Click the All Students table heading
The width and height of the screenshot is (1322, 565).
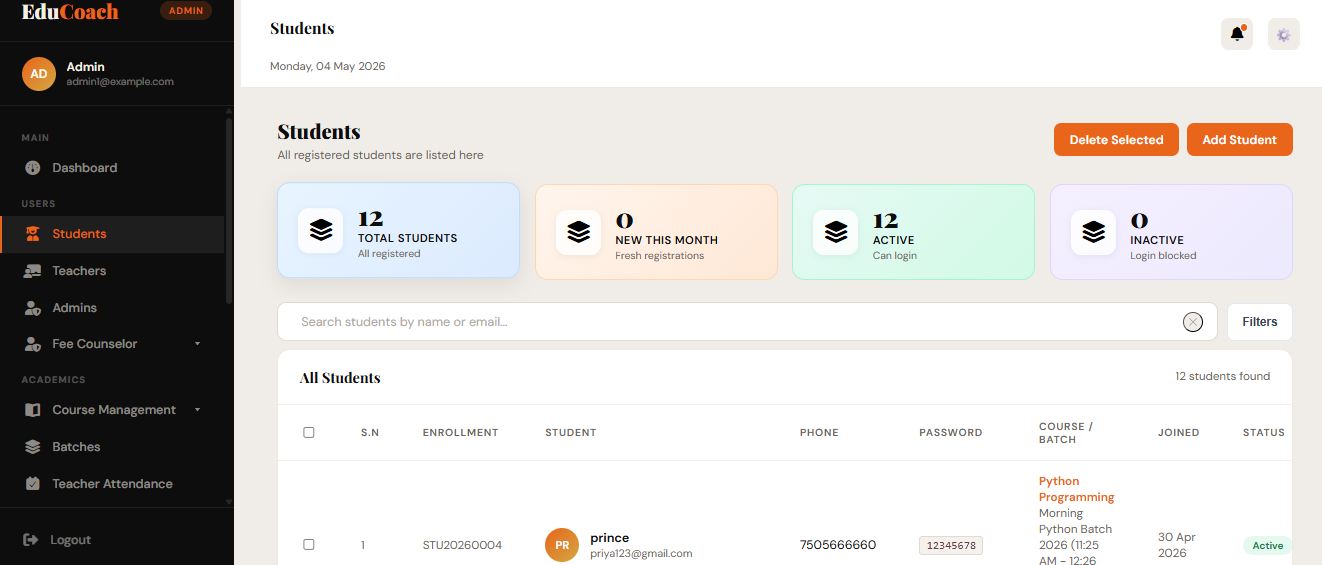pyautogui.click(x=340, y=378)
